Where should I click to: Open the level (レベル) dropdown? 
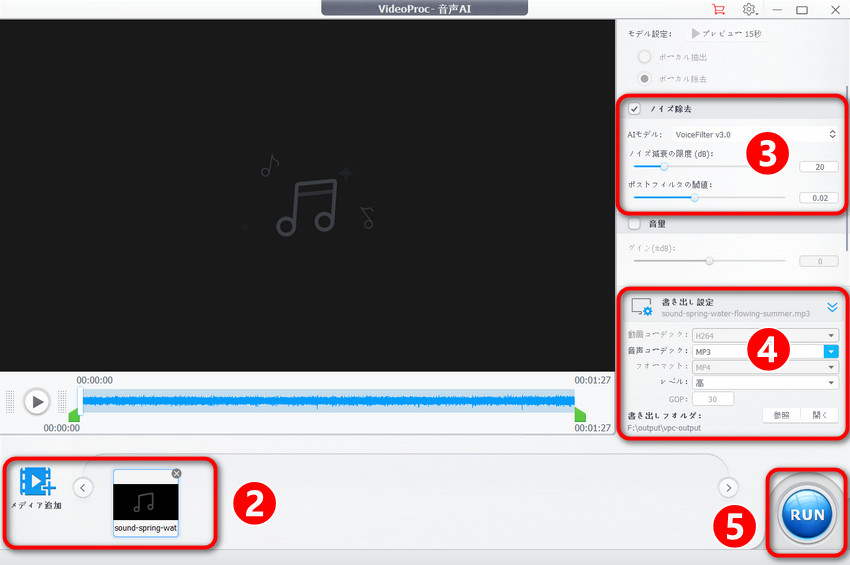pos(765,383)
